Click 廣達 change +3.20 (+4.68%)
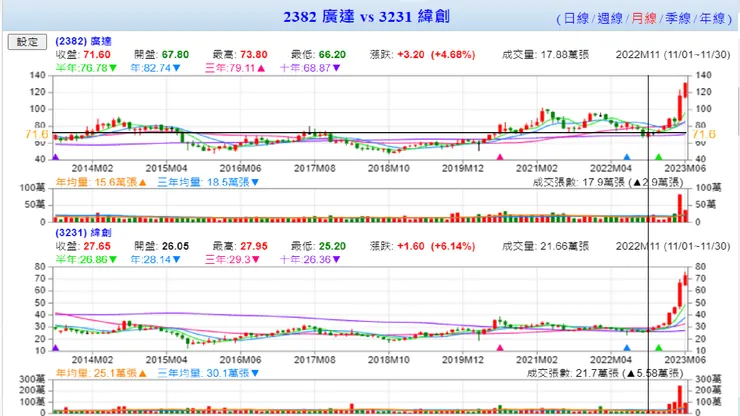 click(x=436, y=55)
